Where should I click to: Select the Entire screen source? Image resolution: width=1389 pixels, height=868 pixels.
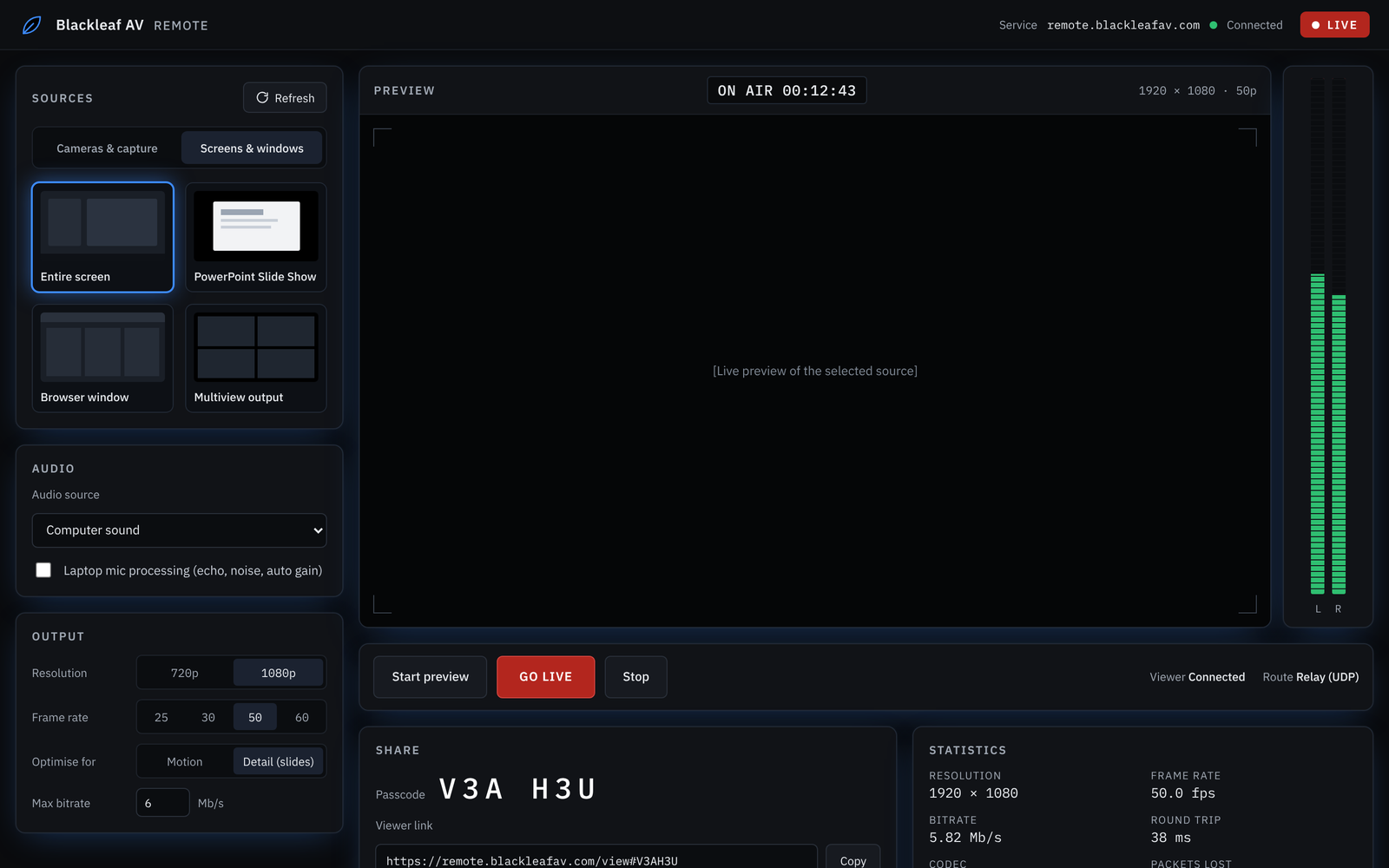pyautogui.click(x=102, y=237)
